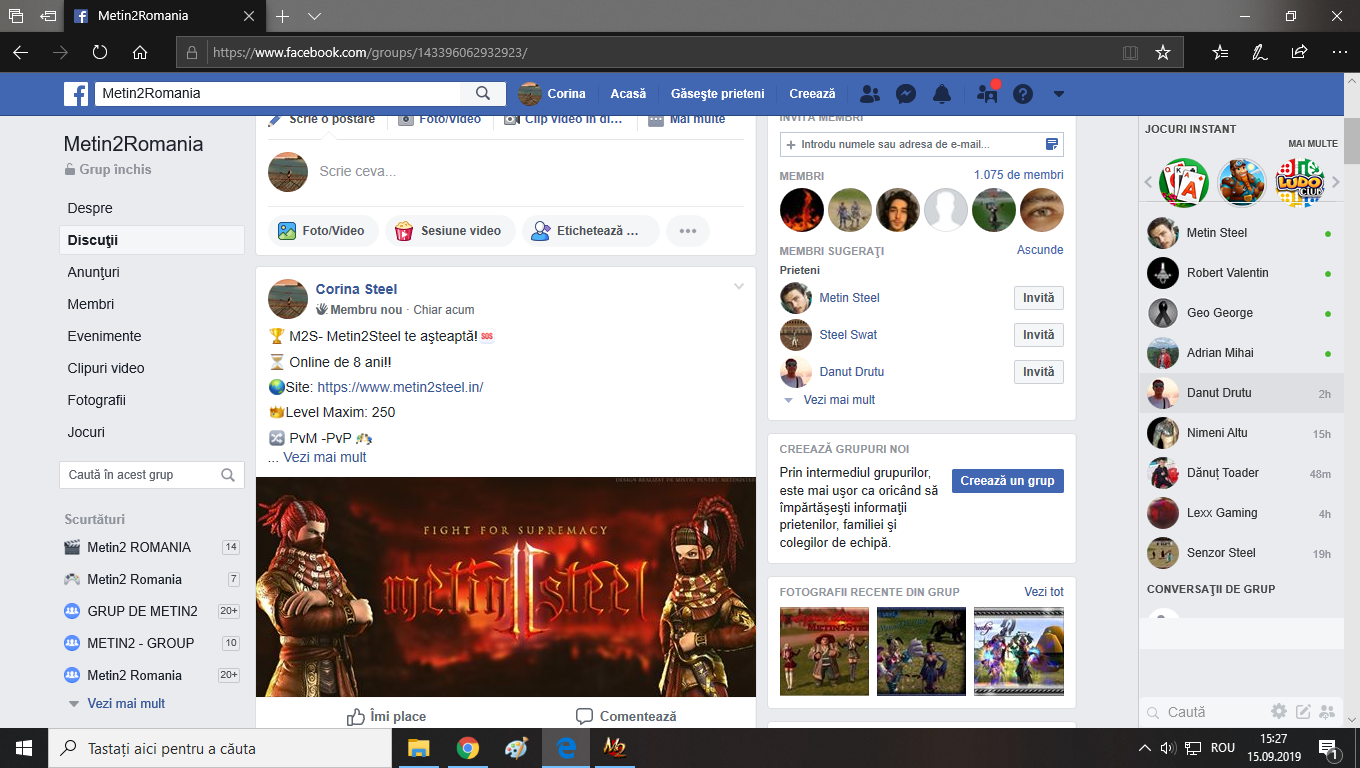Viewport: 1360px width, 768px height.
Task: Add page to favorites star icon
Action: click(x=1162, y=52)
